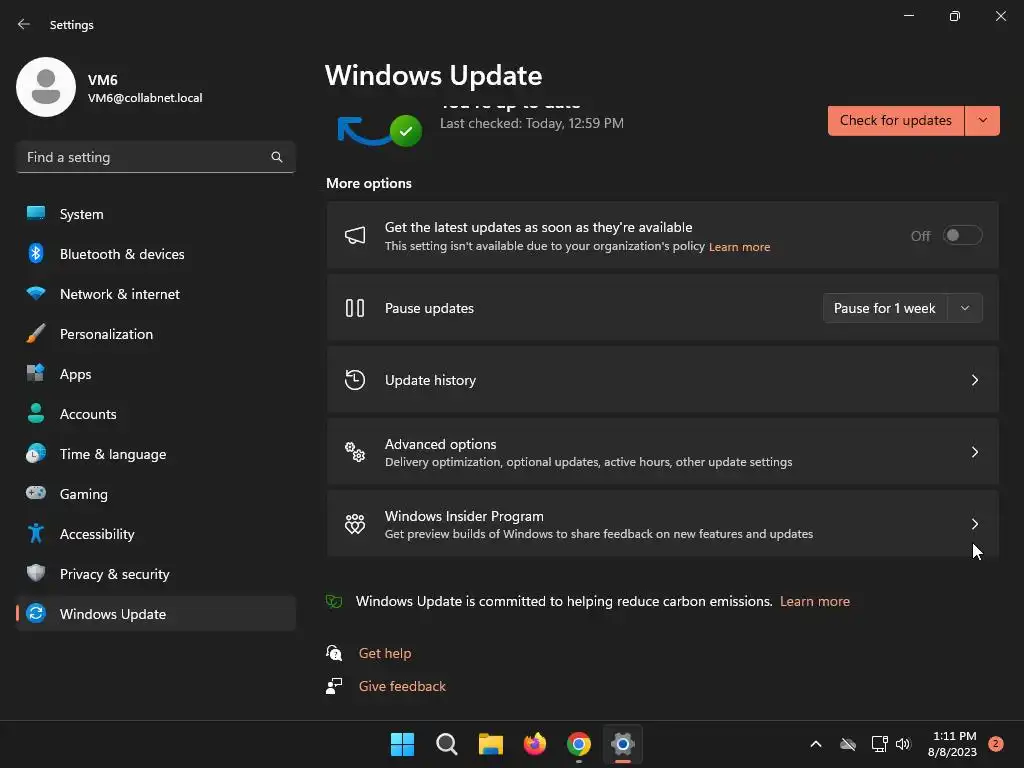
Task: Toggle Get the latest updates switch
Action: [x=963, y=235]
